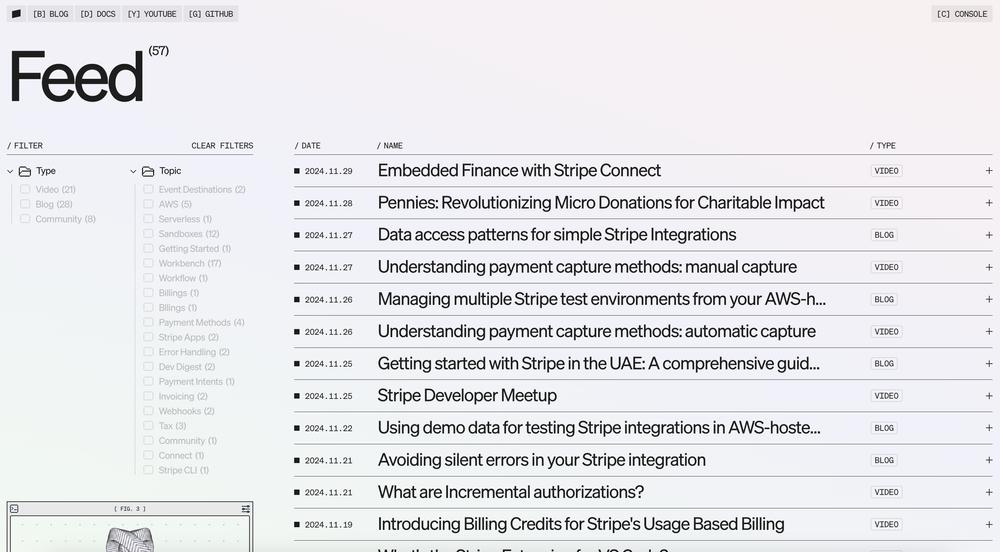Open Pennies Micro Donations for Charitable Impact entry
Image resolution: width=1000 pixels, height=552 pixels.
[x=601, y=203]
